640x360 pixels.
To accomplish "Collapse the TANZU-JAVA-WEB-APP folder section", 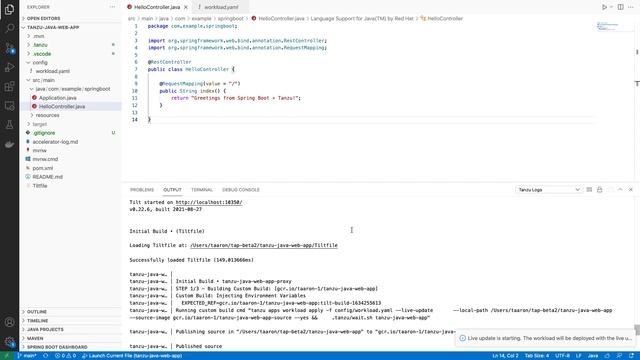I will coord(71,27).
